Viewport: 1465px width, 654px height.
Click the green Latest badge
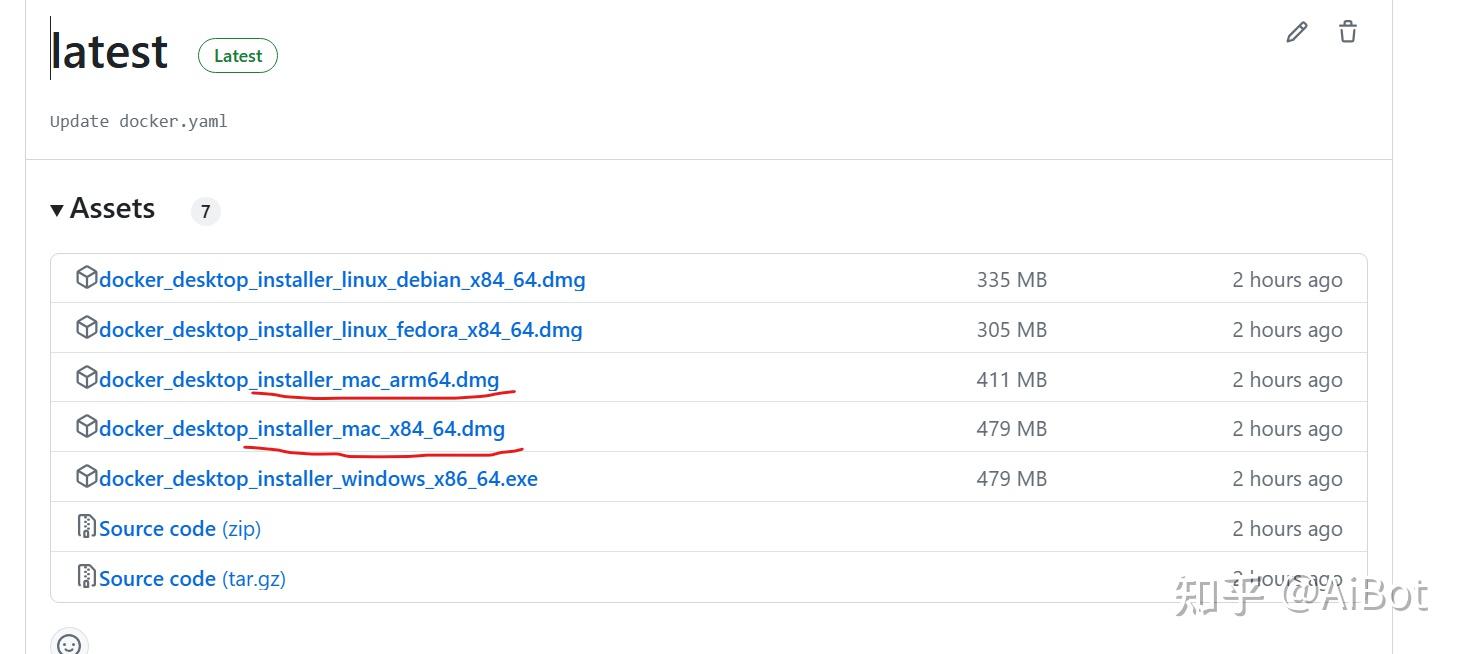pyautogui.click(x=238, y=56)
